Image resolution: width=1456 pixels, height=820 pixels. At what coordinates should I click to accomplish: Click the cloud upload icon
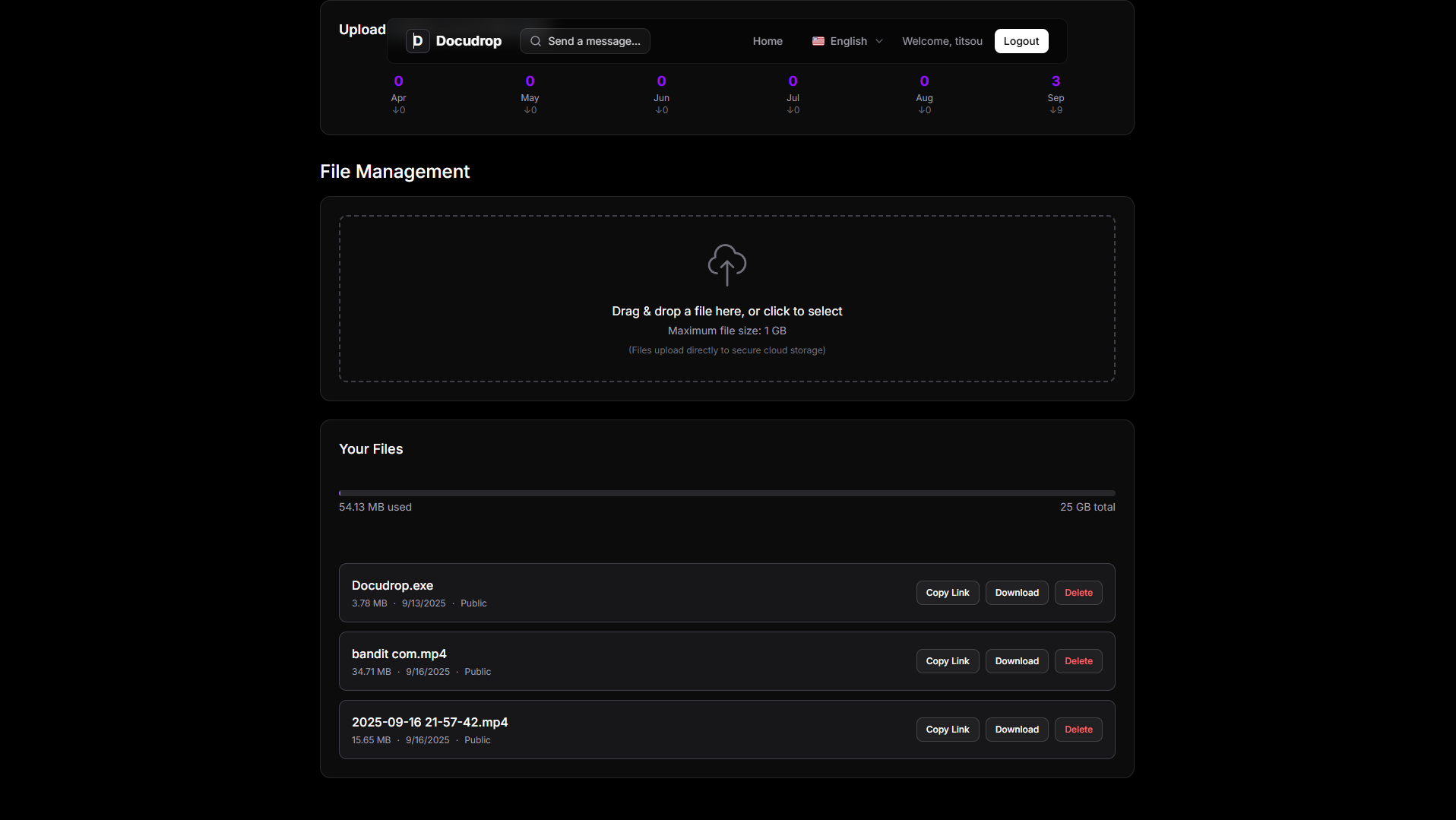click(727, 265)
